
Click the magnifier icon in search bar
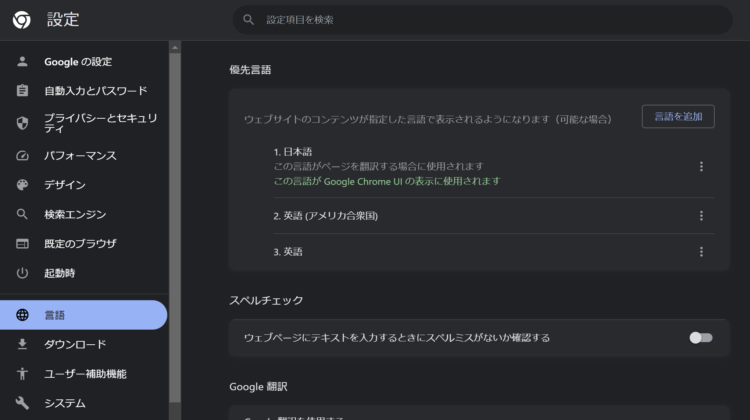click(x=248, y=20)
